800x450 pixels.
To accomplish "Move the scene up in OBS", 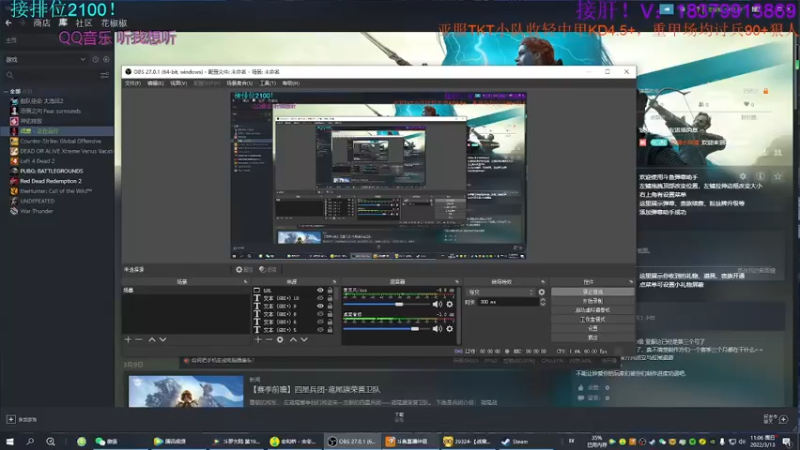I will click(x=152, y=339).
